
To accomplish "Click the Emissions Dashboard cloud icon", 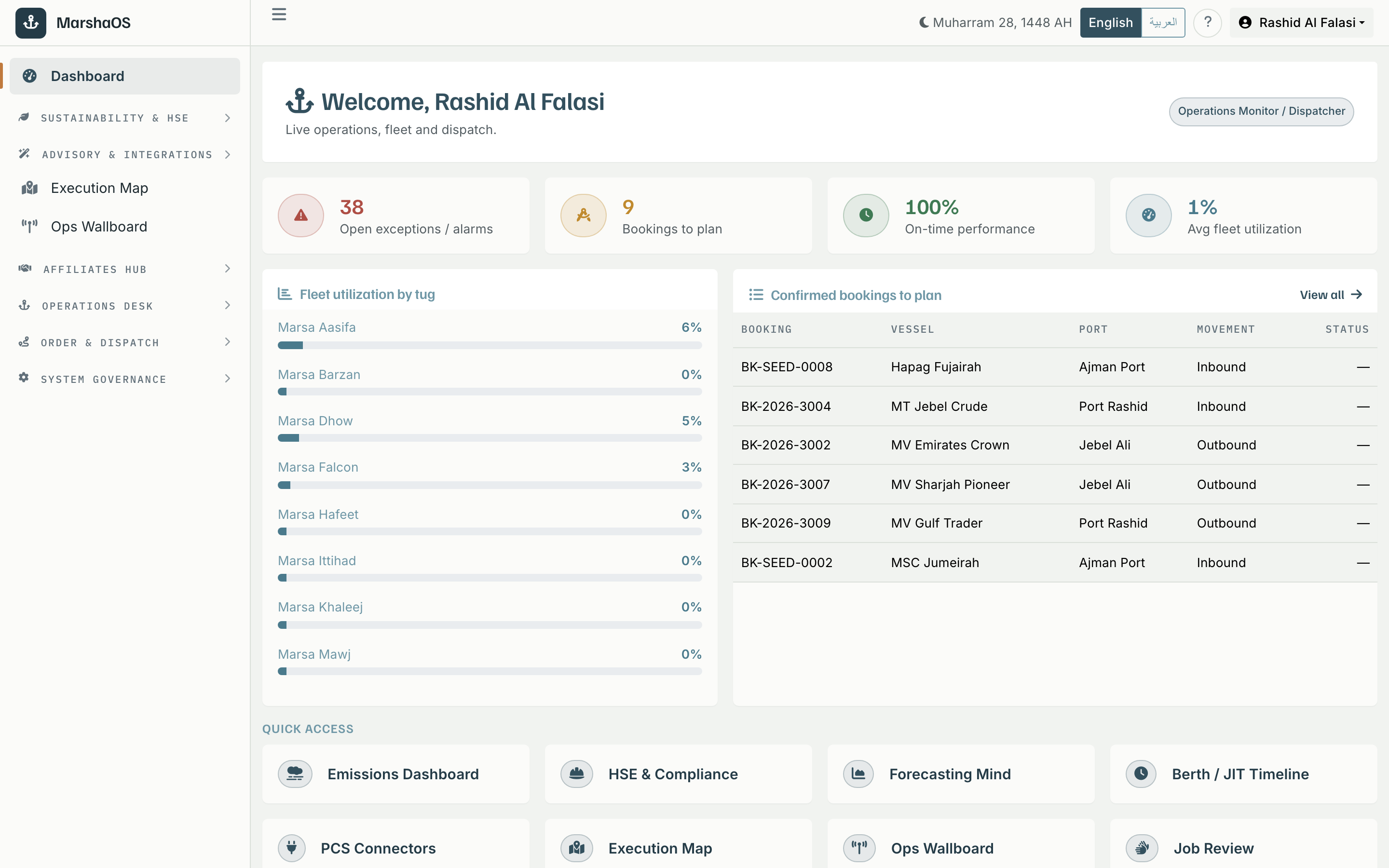I will [295, 774].
